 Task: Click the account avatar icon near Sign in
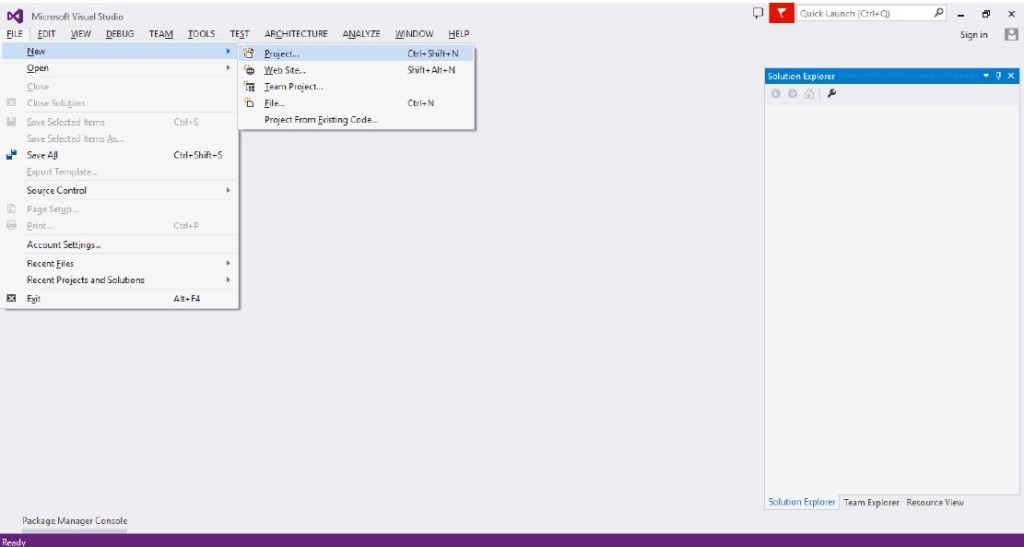(1011, 35)
